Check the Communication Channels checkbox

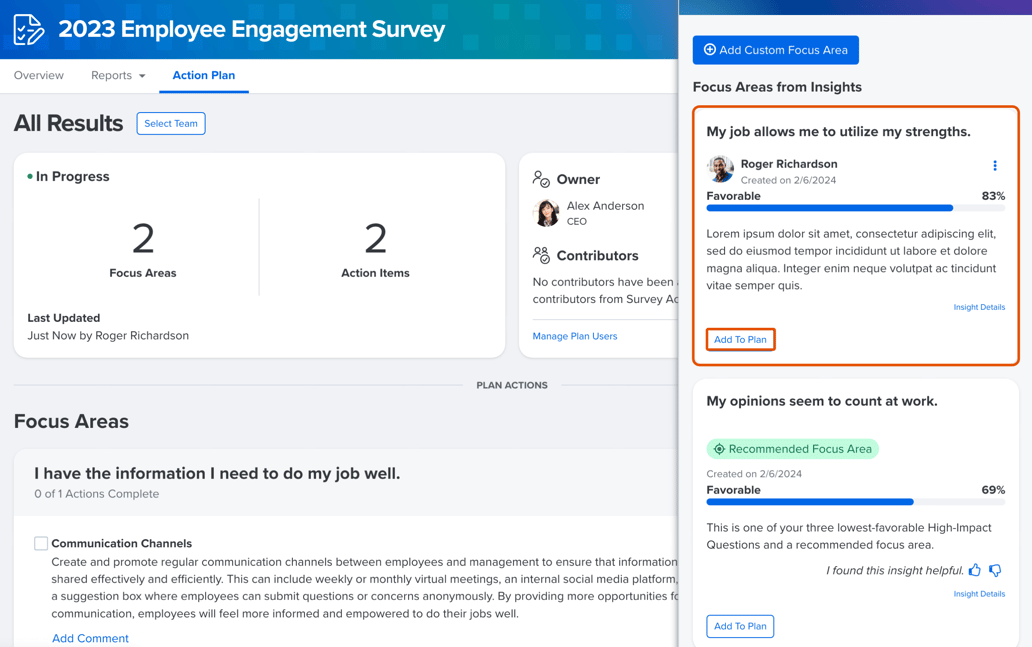(41, 544)
